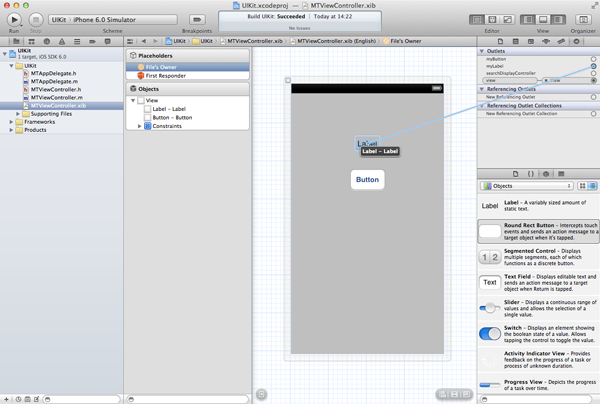600x404 pixels.
Task: Select First Responder placeholder
Action: (x=165, y=76)
